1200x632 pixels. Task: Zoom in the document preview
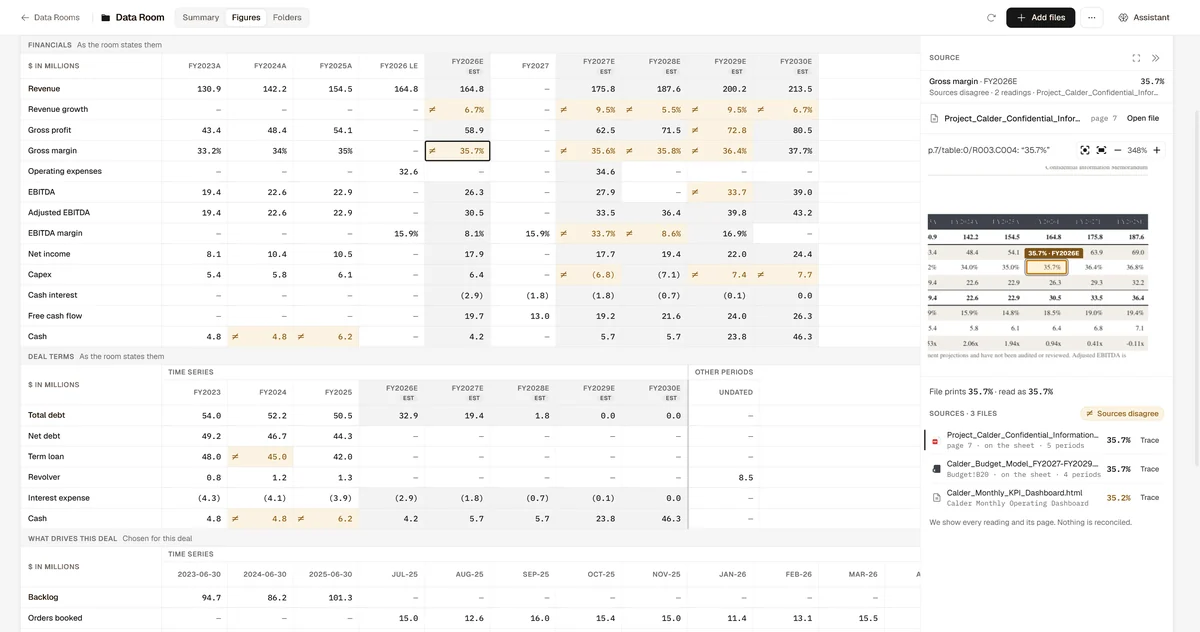point(1157,150)
